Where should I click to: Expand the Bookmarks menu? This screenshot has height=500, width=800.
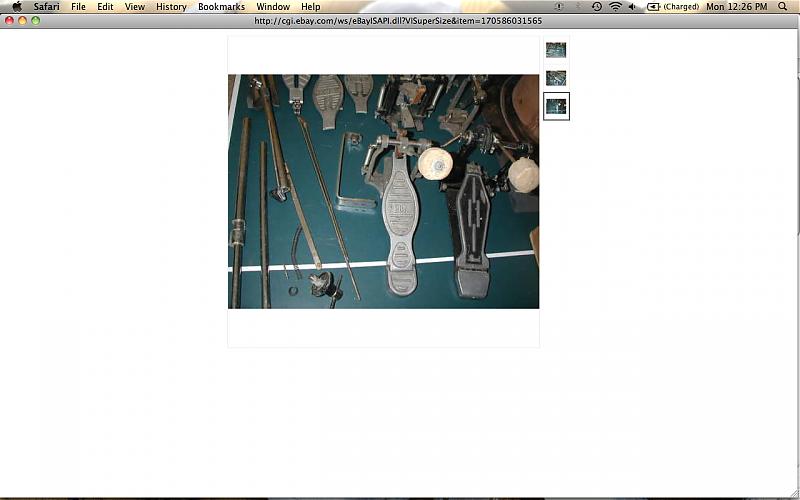221,6
